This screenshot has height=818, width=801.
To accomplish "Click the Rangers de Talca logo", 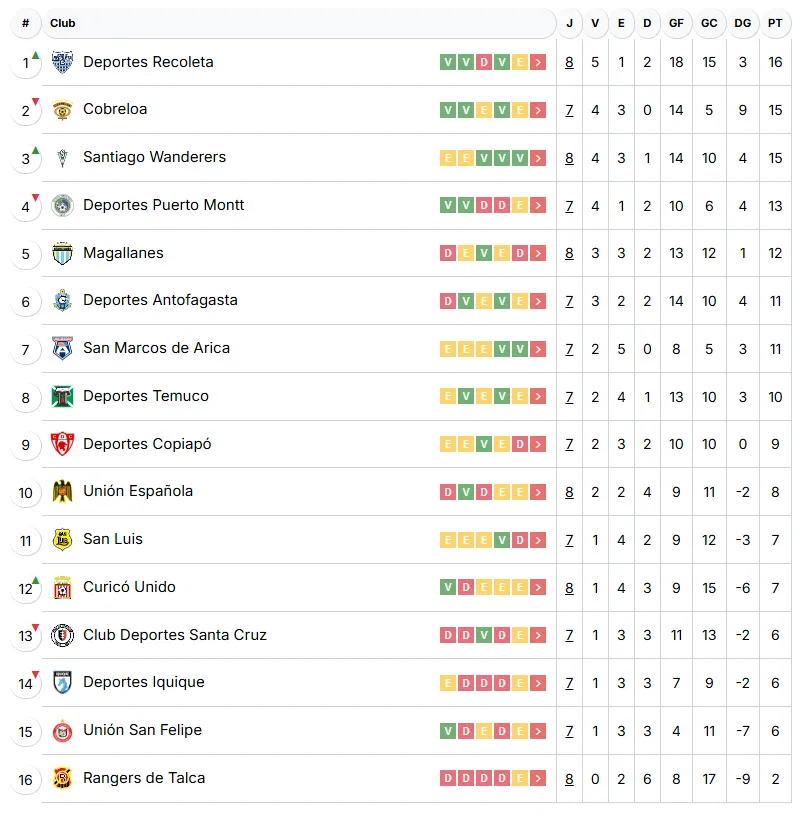I will click(62, 779).
